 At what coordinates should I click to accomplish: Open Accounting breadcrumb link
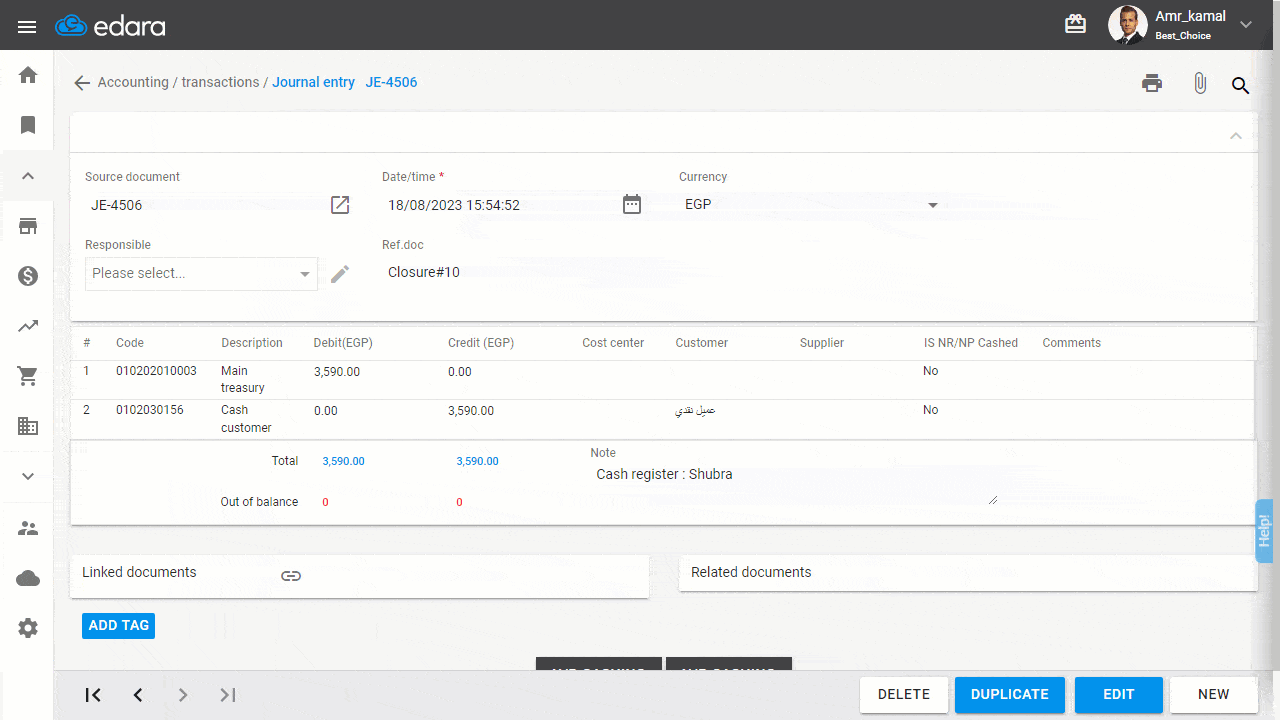pyautogui.click(x=133, y=82)
